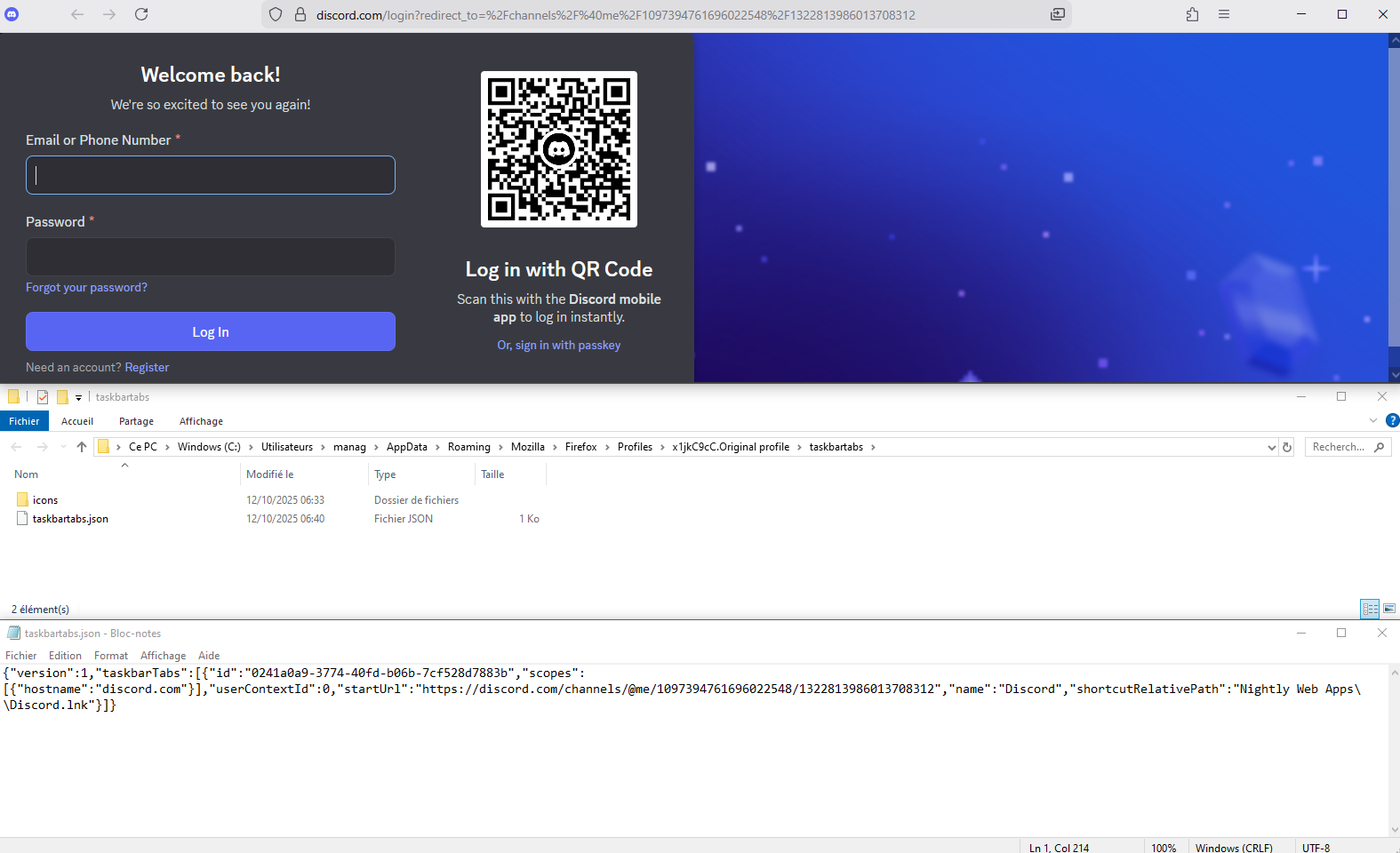
Task: Open Explorer help question mark icon
Action: [x=1392, y=420]
